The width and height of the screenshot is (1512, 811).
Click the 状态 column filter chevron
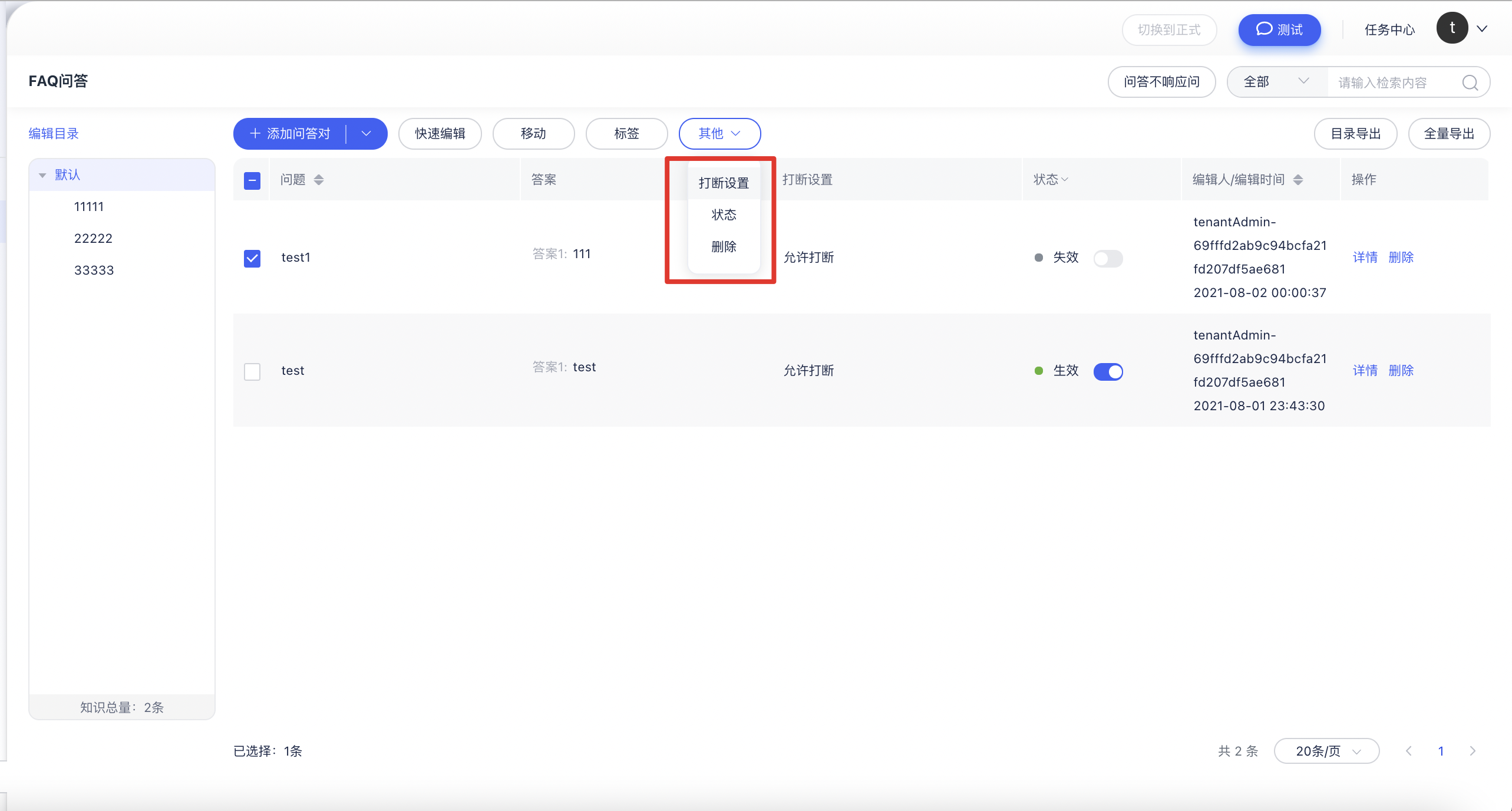click(x=1065, y=180)
